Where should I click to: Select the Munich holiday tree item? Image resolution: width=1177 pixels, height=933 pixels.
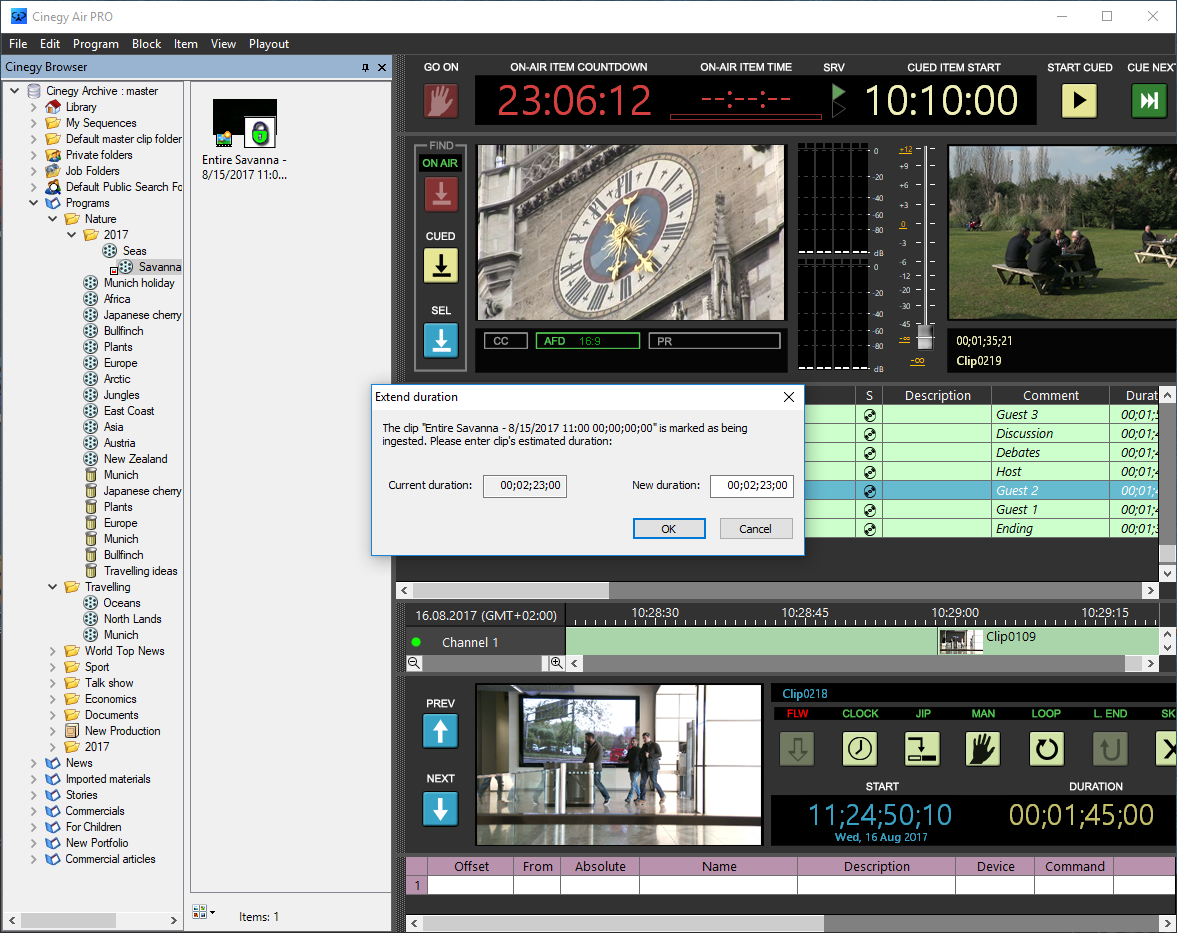click(x=139, y=283)
